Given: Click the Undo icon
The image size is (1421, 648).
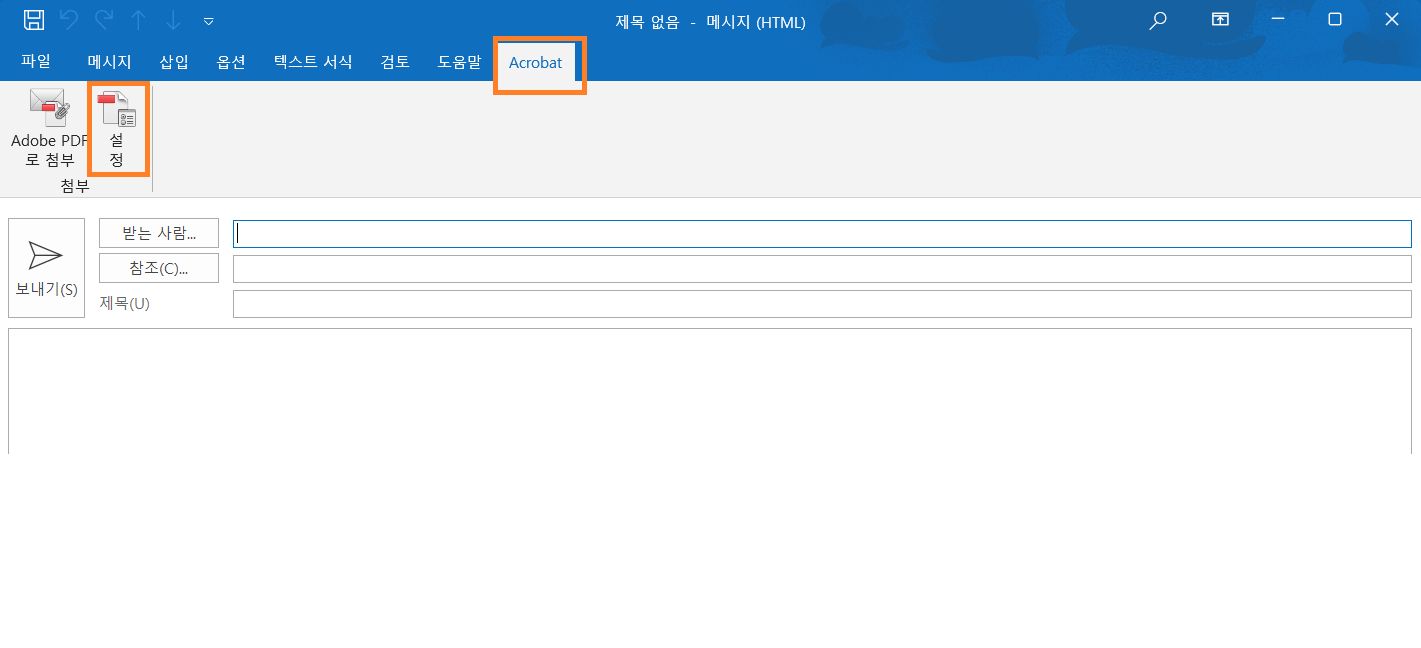Looking at the screenshot, I should click(x=67, y=20).
